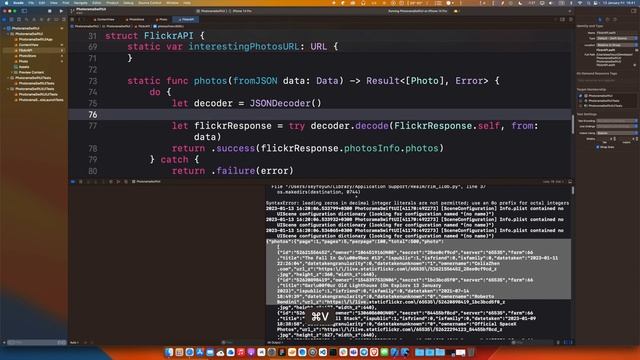Switch to the Photo editor tab
Screen dimensions: 640x360
coord(162,19)
